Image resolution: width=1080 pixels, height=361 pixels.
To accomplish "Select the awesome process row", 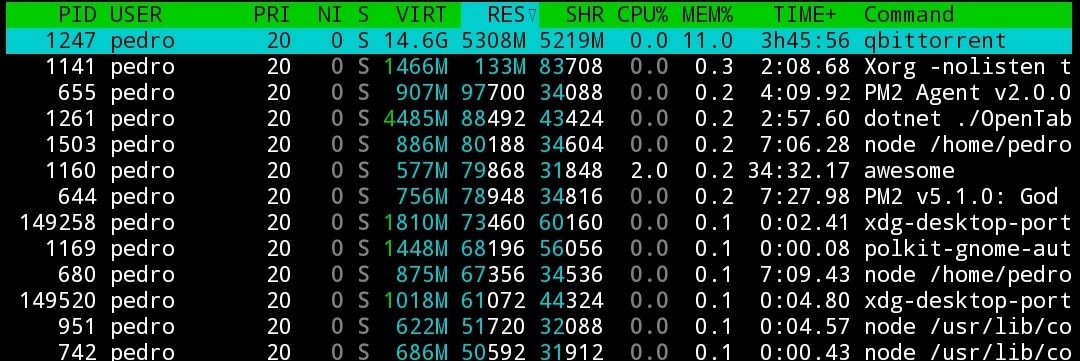I will point(540,170).
